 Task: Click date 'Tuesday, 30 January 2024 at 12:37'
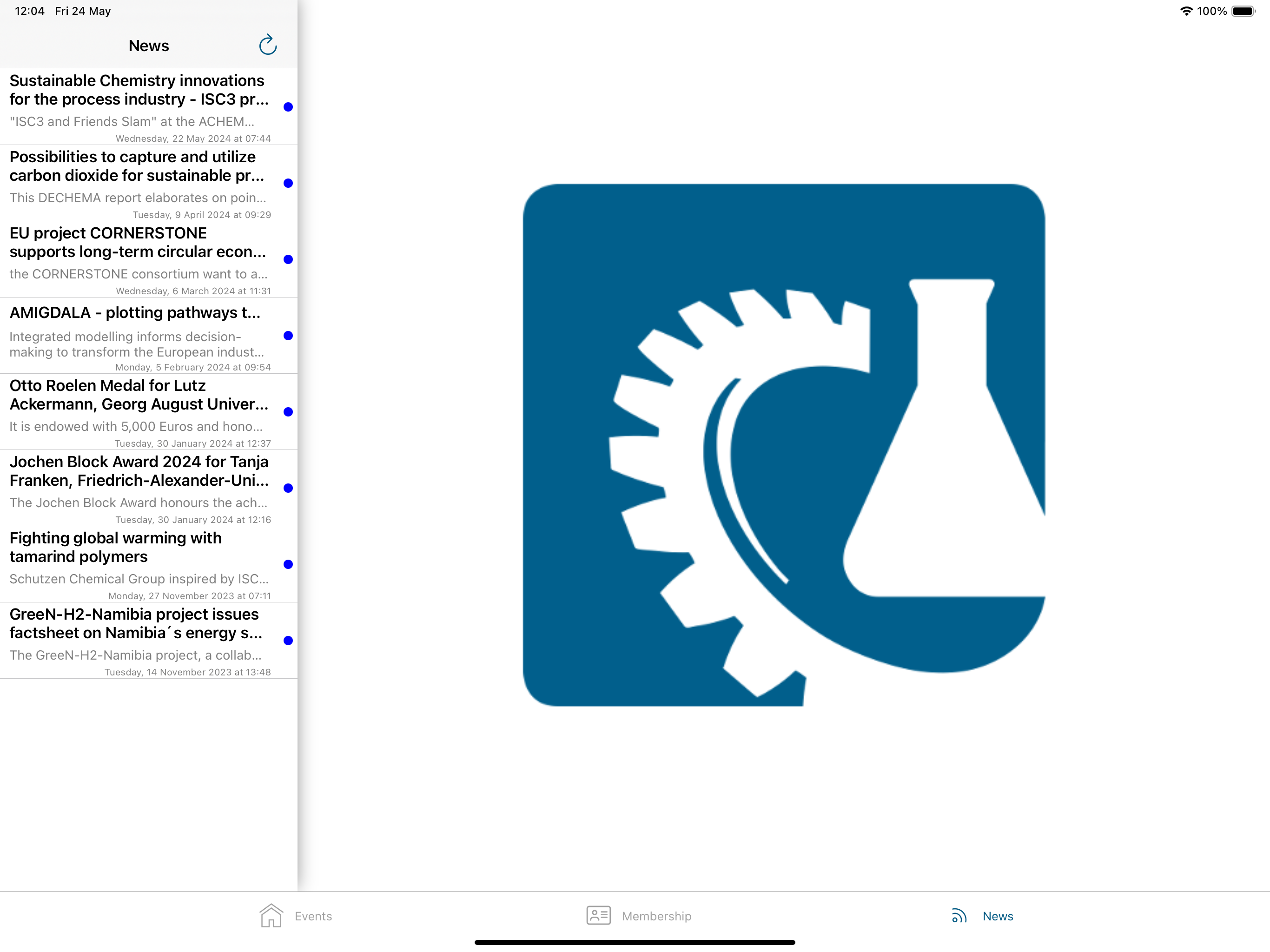click(193, 444)
